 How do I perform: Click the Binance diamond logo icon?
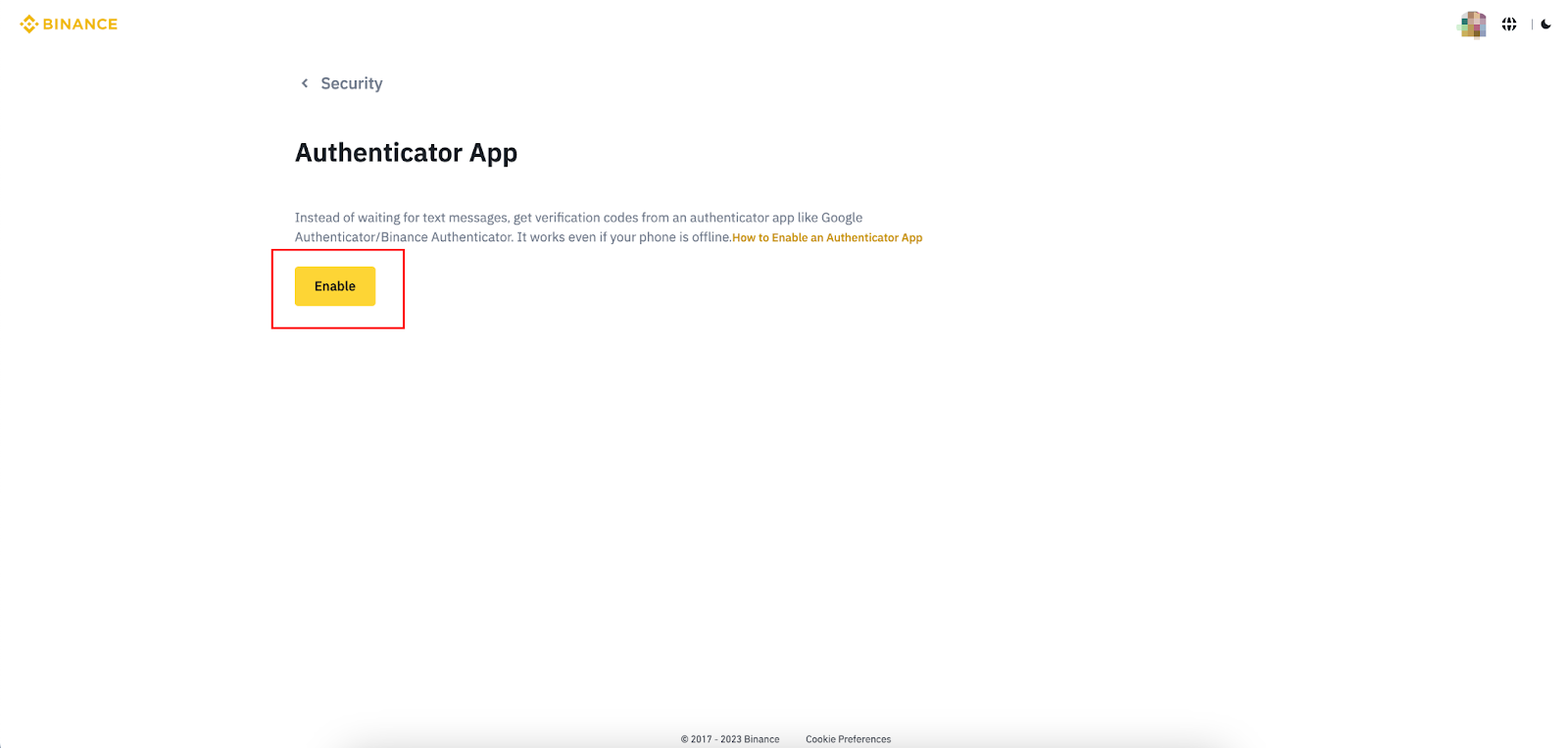[28, 25]
